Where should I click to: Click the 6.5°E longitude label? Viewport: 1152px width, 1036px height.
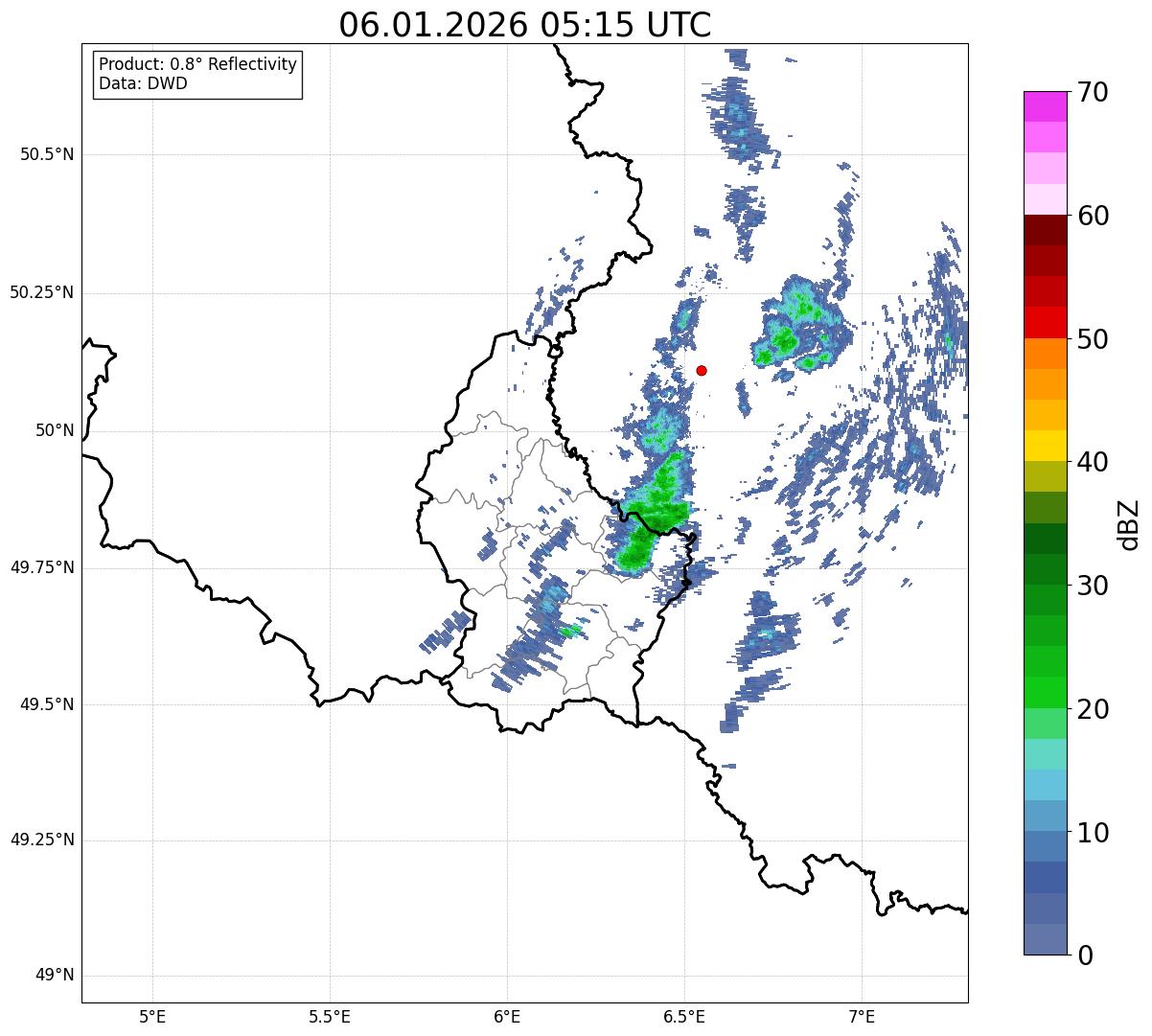tap(684, 1017)
